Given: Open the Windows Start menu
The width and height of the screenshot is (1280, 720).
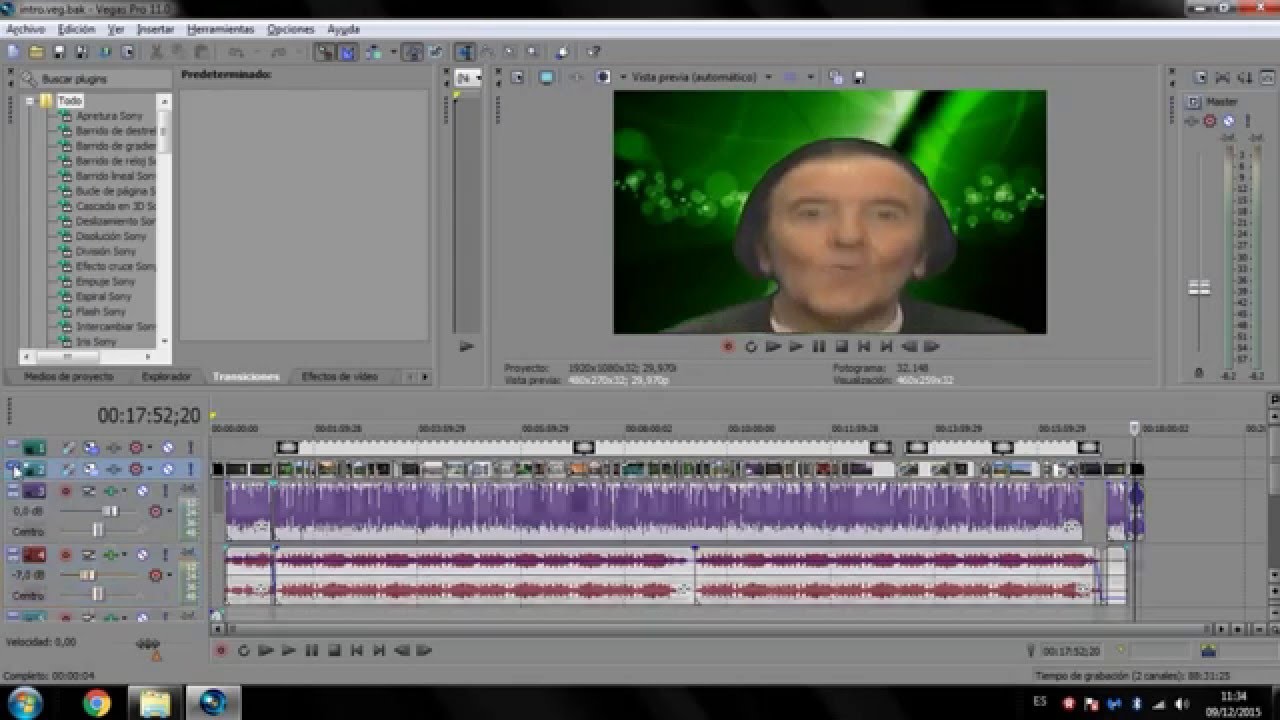Looking at the screenshot, I should pos(24,702).
